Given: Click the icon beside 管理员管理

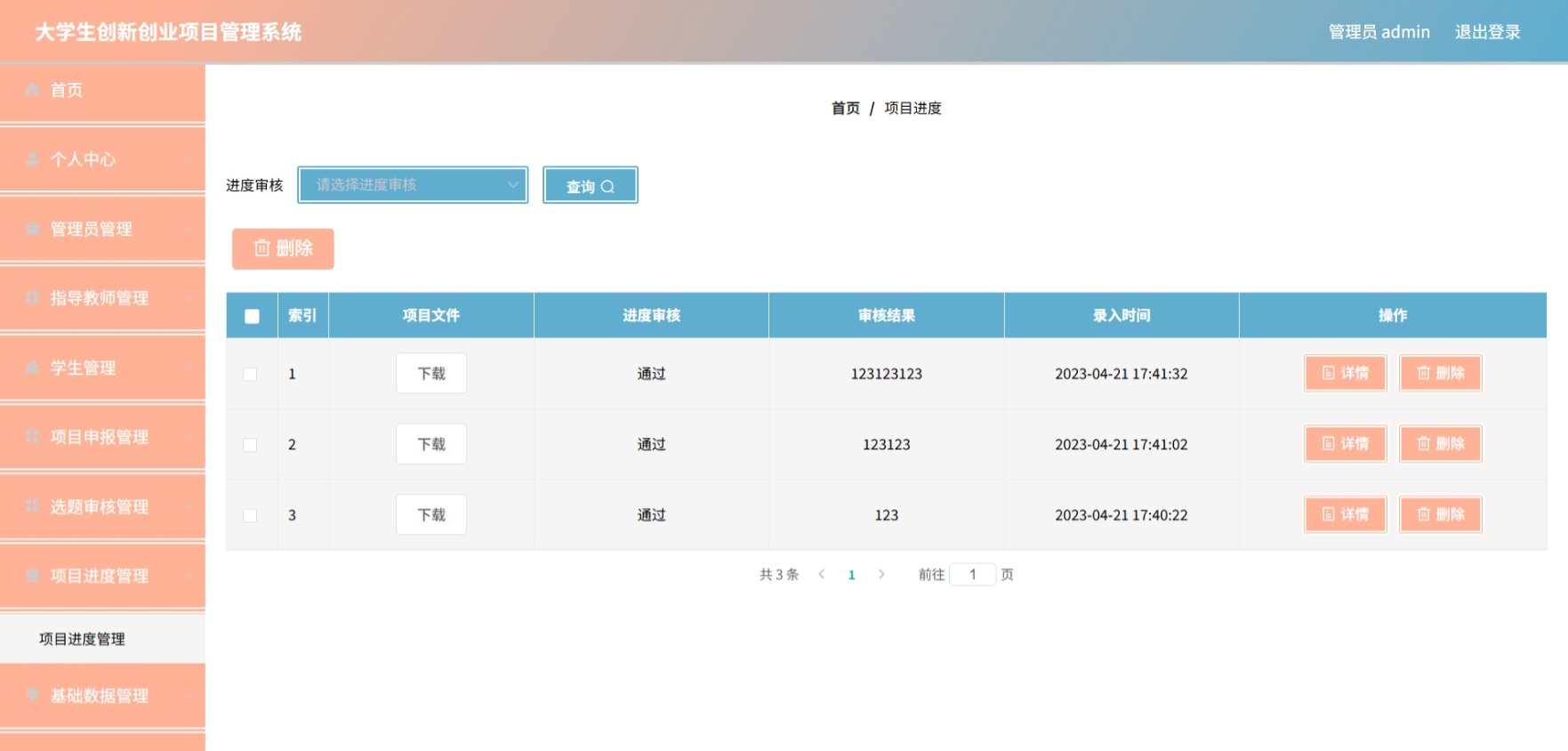Looking at the screenshot, I should pyautogui.click(x=33, y=229).
